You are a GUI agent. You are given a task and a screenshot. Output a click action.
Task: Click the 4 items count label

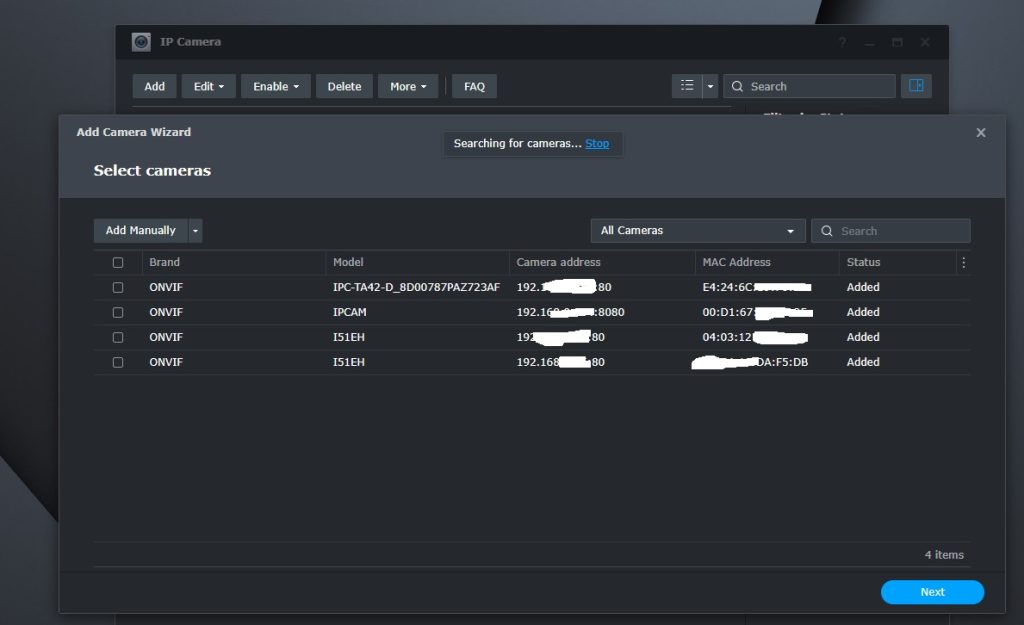[944, 554]
